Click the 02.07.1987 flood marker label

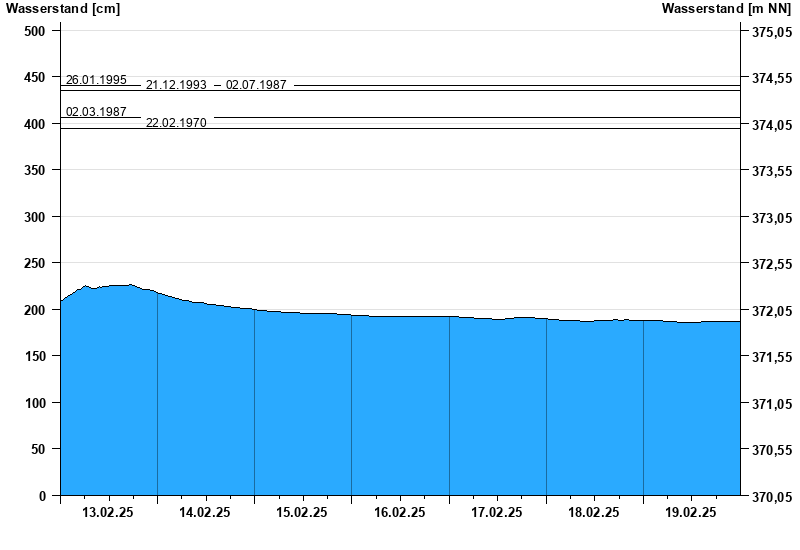click(x=256, y=86)
